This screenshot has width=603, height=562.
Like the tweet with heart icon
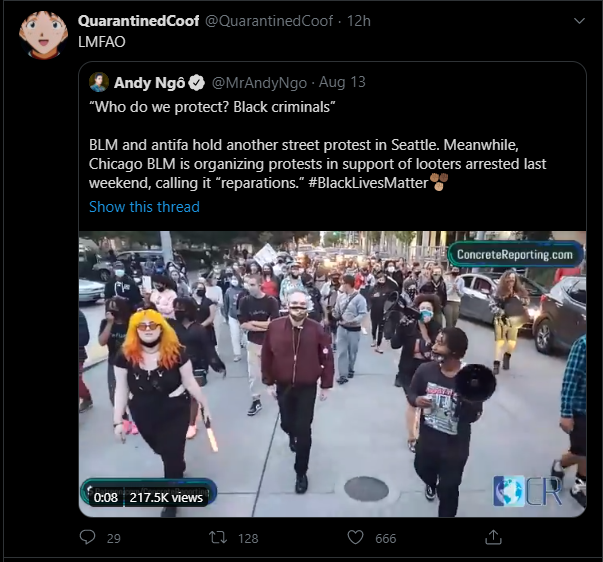pos(355,537)
